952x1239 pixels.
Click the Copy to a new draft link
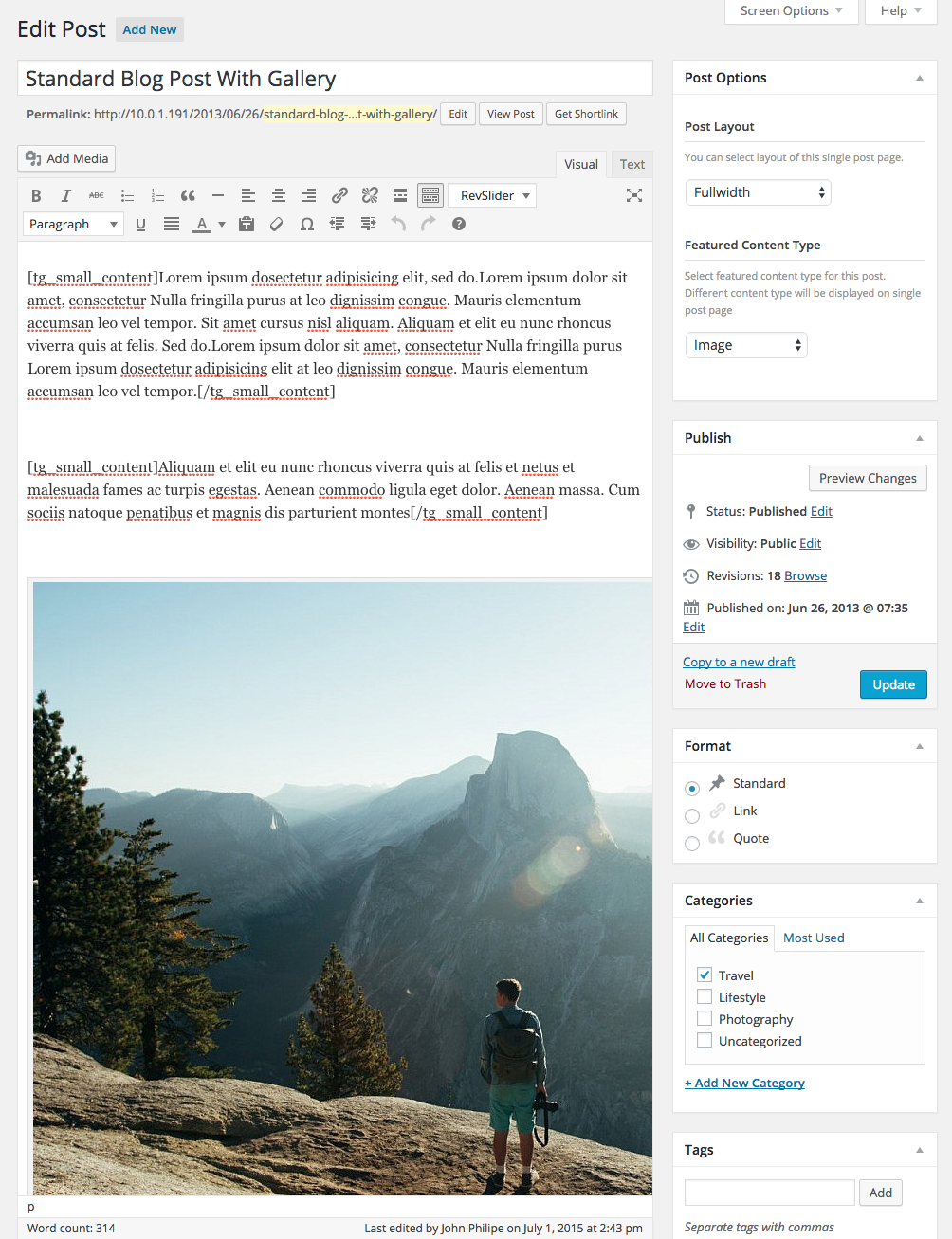[x=739, y=662]
